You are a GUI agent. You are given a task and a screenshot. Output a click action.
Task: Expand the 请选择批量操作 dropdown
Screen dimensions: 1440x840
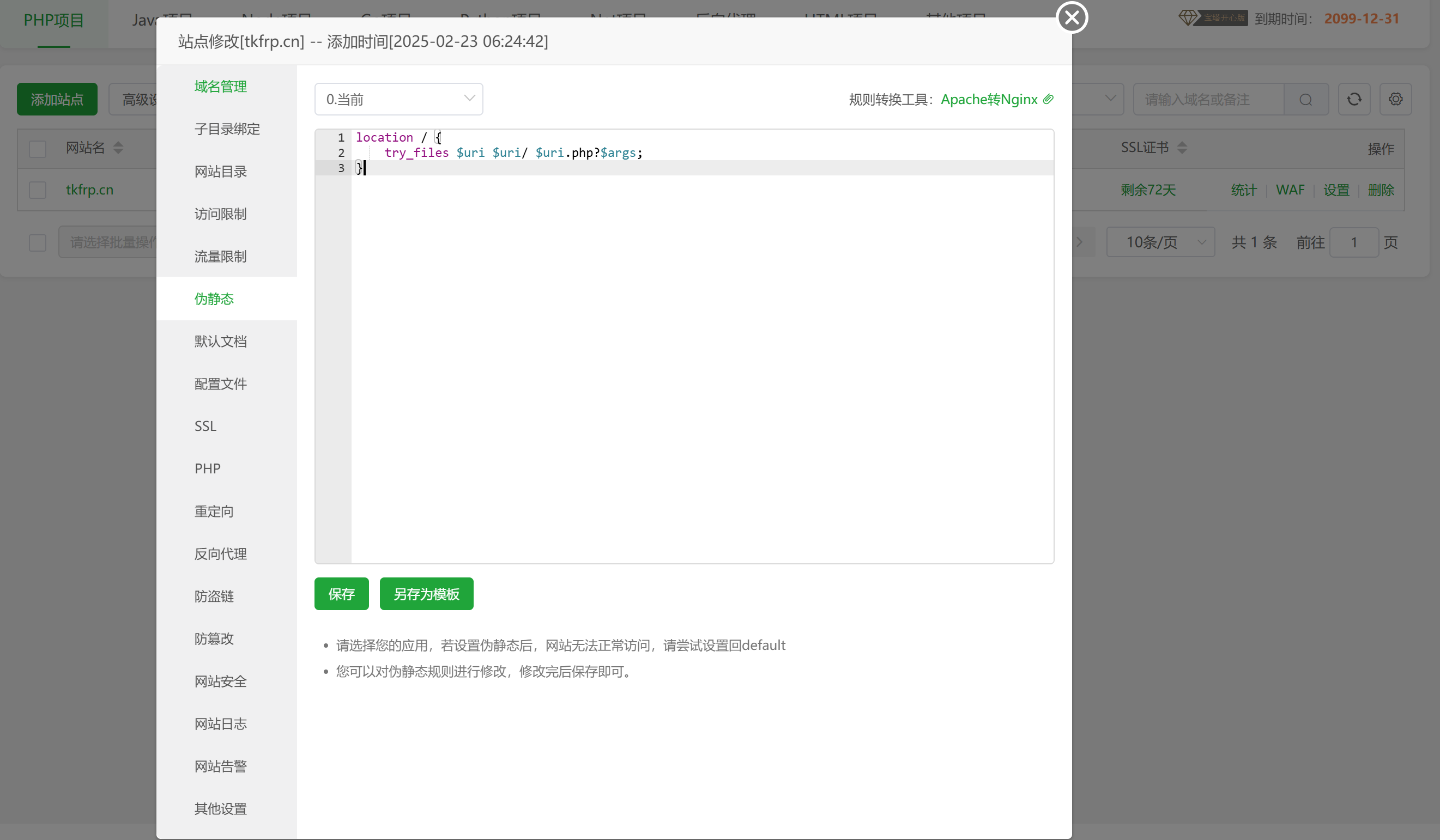tap(114, 241)
